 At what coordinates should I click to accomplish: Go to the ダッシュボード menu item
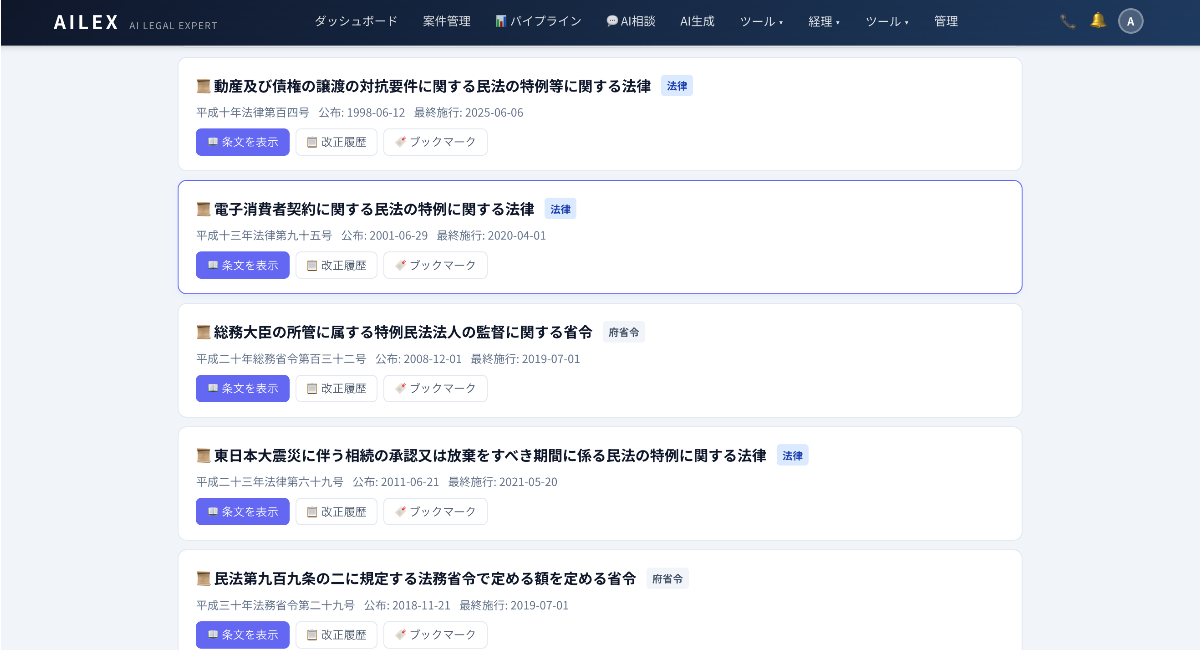(x=356, y=21)
